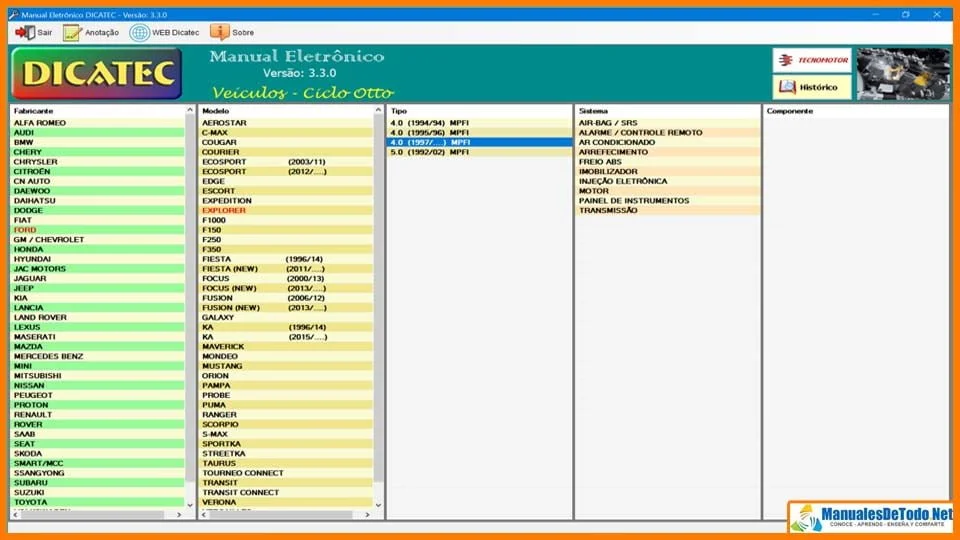The width and height of the screenshot is (960, 540).
Task: Open the WEB Dicatec globe icon
Action: [x=140, y=32]
